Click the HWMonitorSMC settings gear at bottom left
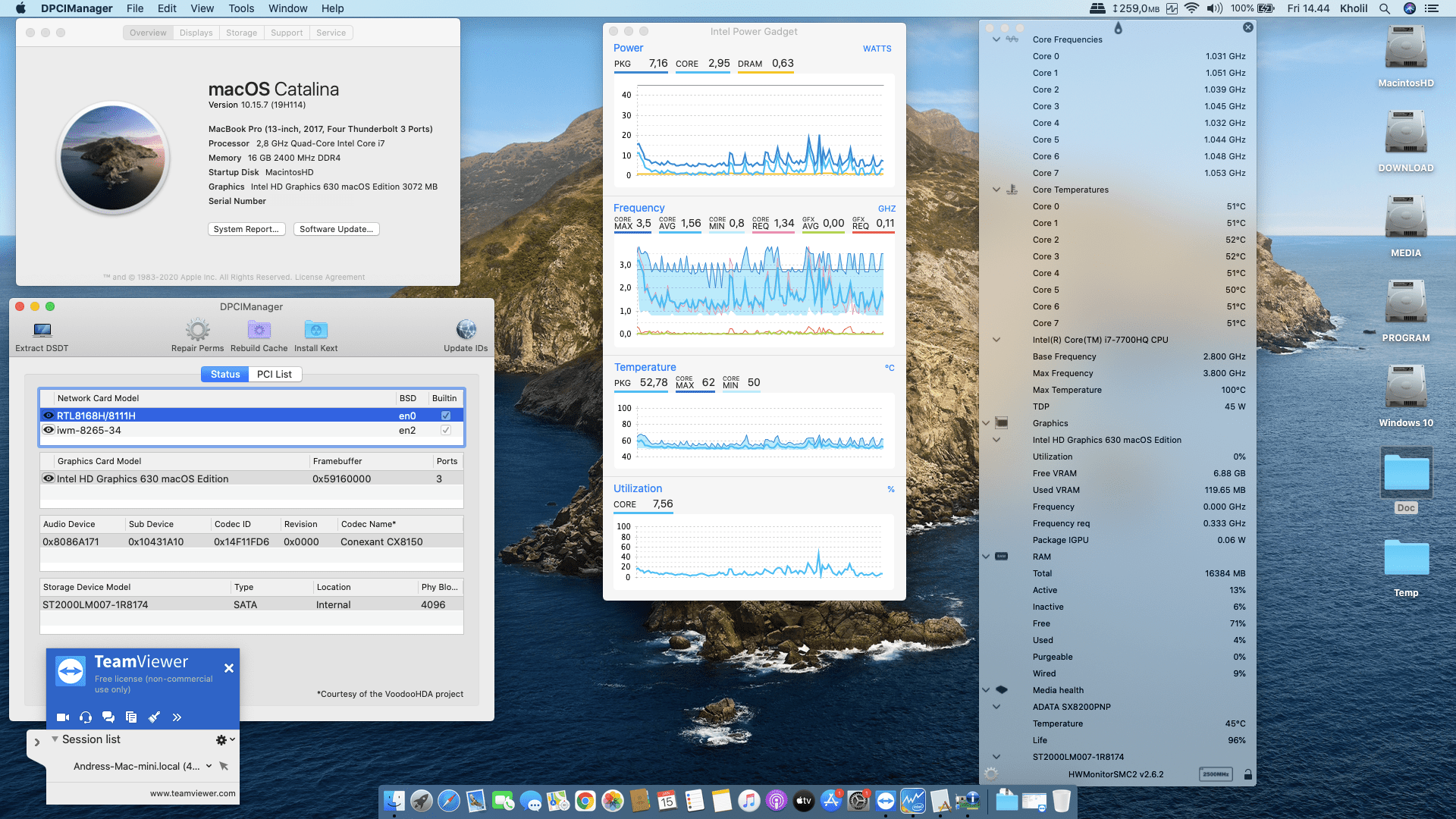Viewport: 1456px width, 819px height. [x=990, y=774]
